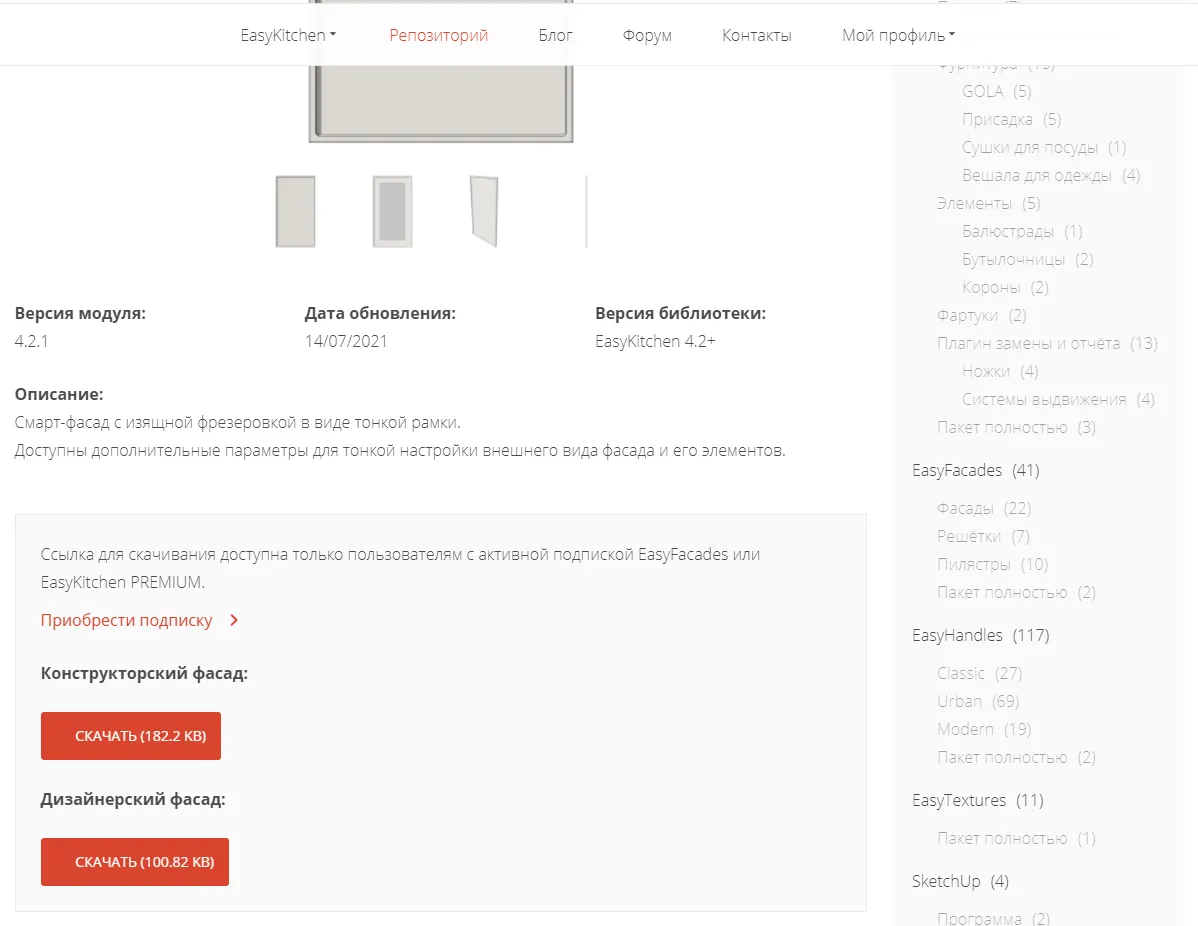The height and width of the screenshot is (926, 1198).
Task: Open the GOLA category in sidebar
Action: point(982,91)
